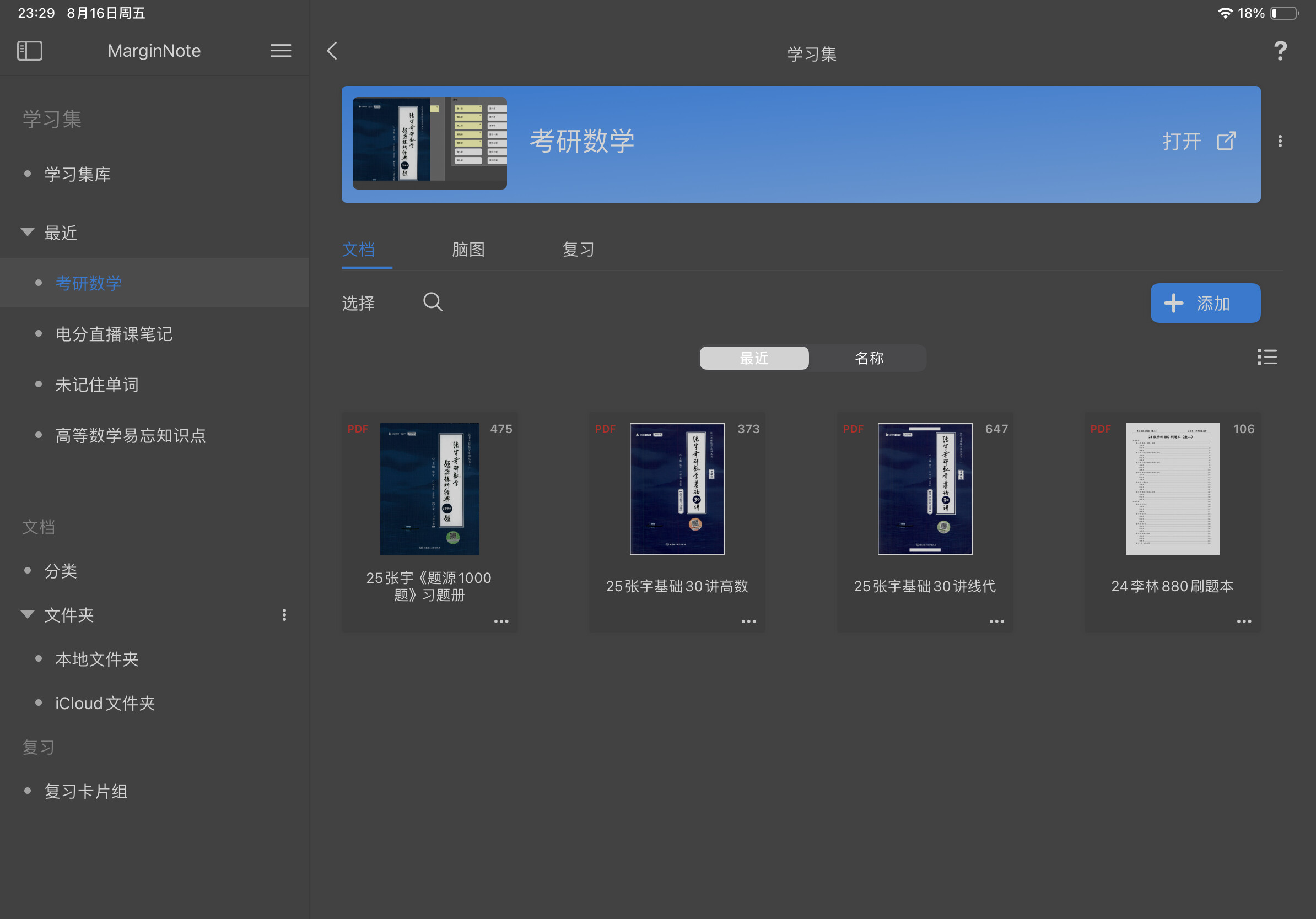Open more options for 25张宇基础30讲高数

pyautogui.click(x=748, y=621)
